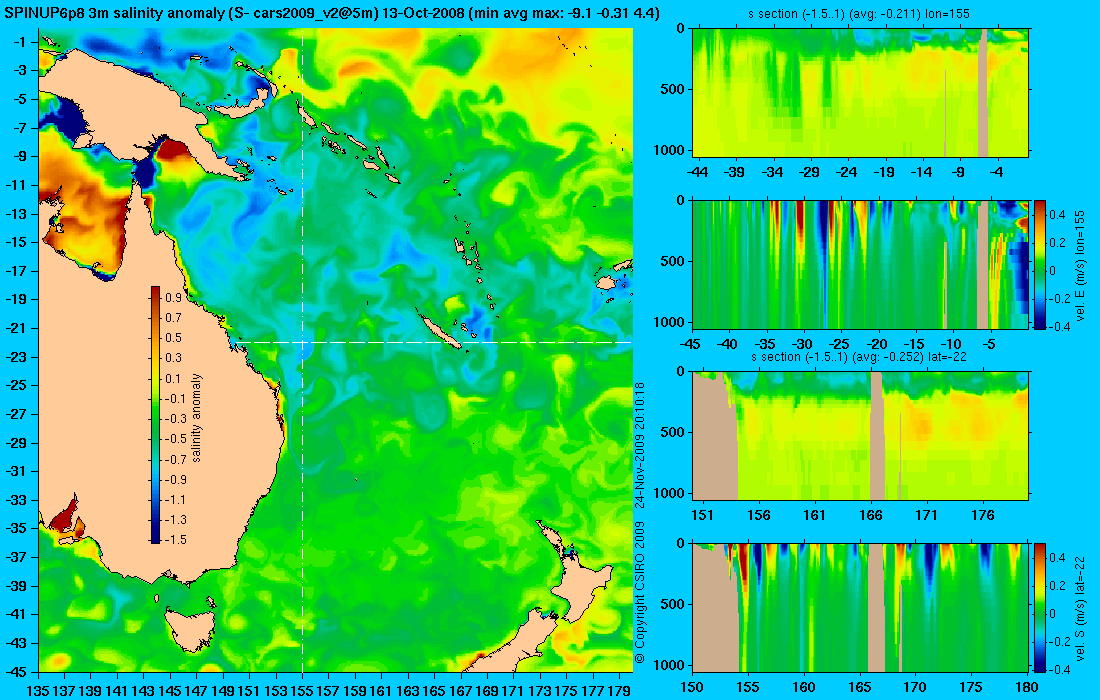
Task: Click section title "s section (-1.5..1) (avg: -0.252) lat=-22"
Action: click(859, 356)
